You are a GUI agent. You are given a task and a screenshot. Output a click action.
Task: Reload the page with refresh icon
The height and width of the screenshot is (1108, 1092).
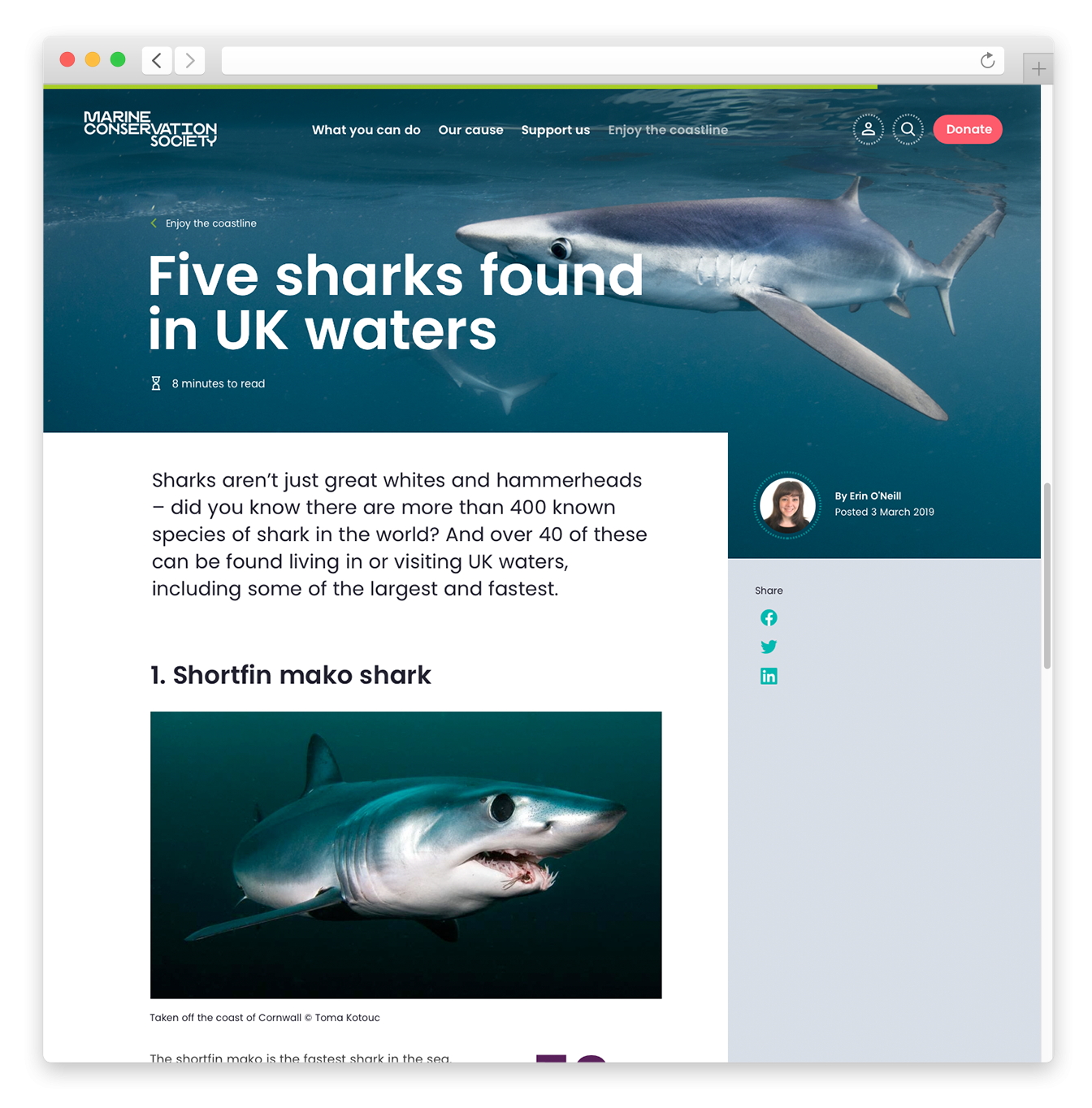(x=987, y=61)
